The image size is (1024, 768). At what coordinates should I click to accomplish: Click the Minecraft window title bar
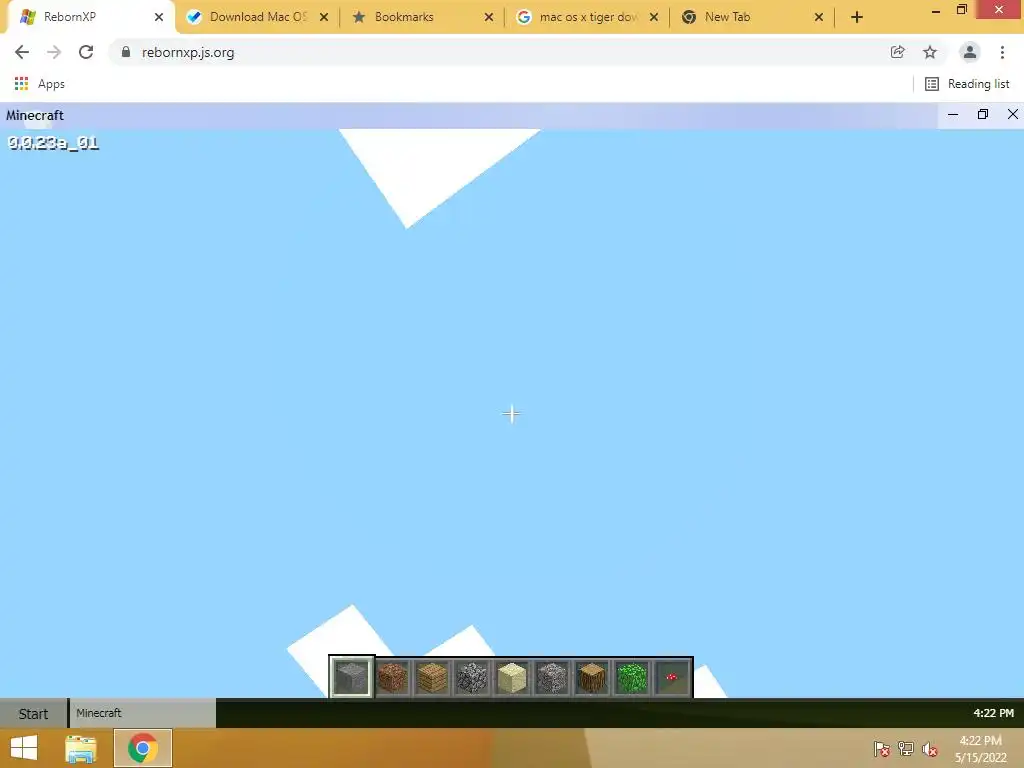pos(470,115)
